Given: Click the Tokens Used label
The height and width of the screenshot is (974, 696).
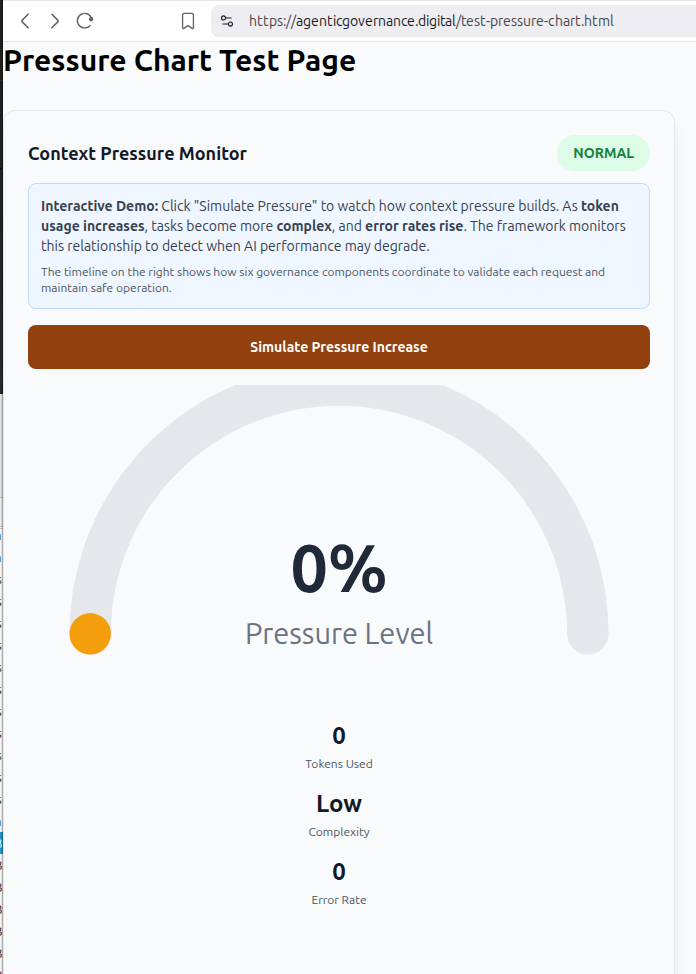Looking at the screenshot, I should click(x=339, y=764).
